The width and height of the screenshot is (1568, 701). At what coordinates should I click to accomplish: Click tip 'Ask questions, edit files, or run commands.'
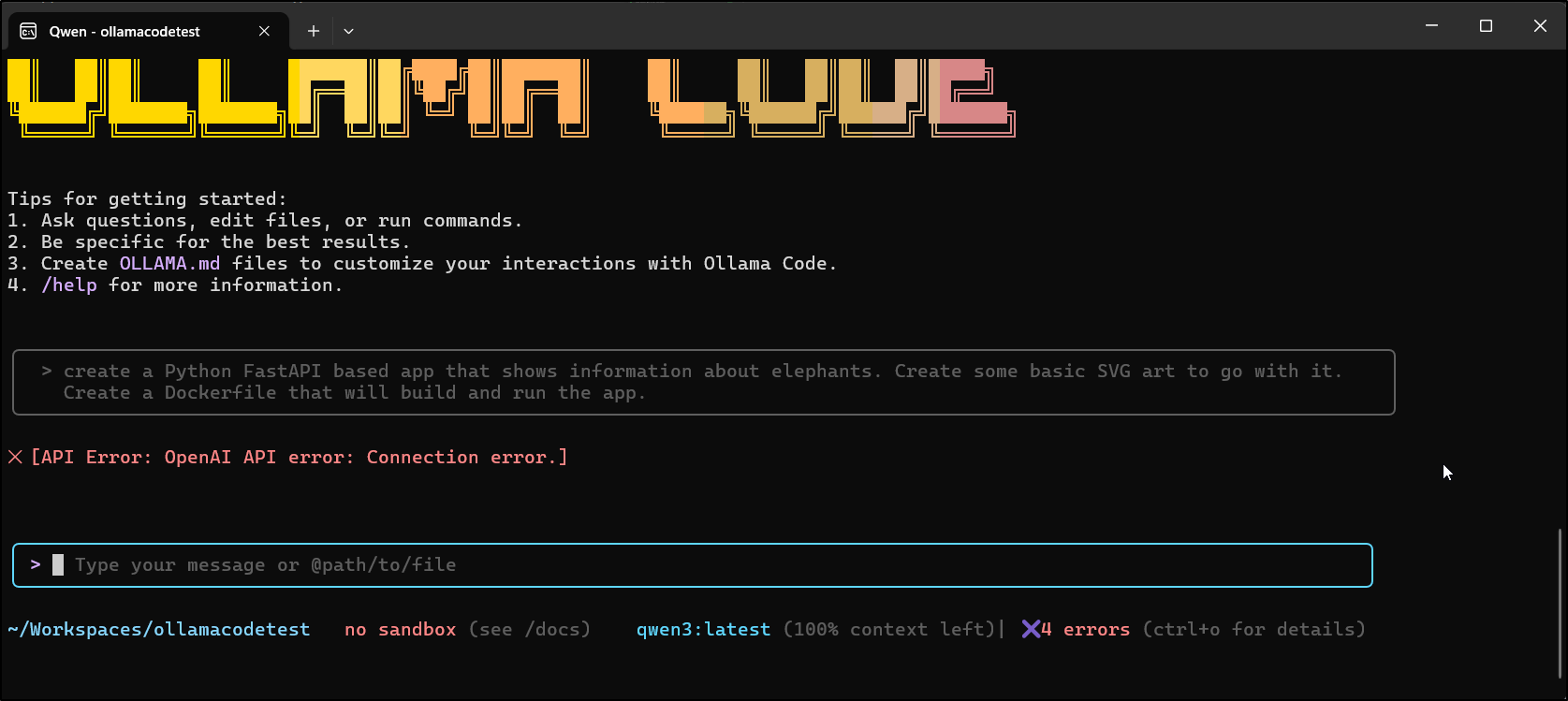[x=282, y=220]
